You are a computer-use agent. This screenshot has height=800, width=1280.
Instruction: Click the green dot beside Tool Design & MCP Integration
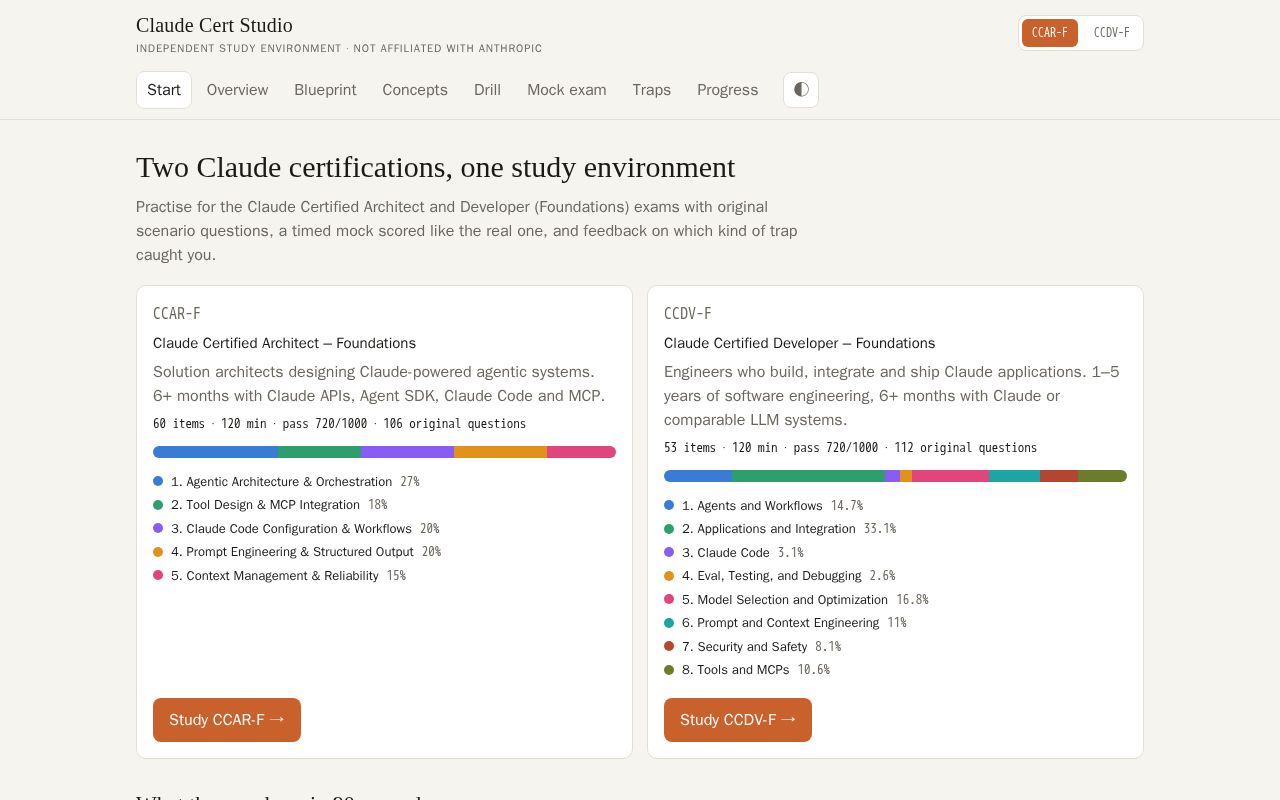(158, 505)
